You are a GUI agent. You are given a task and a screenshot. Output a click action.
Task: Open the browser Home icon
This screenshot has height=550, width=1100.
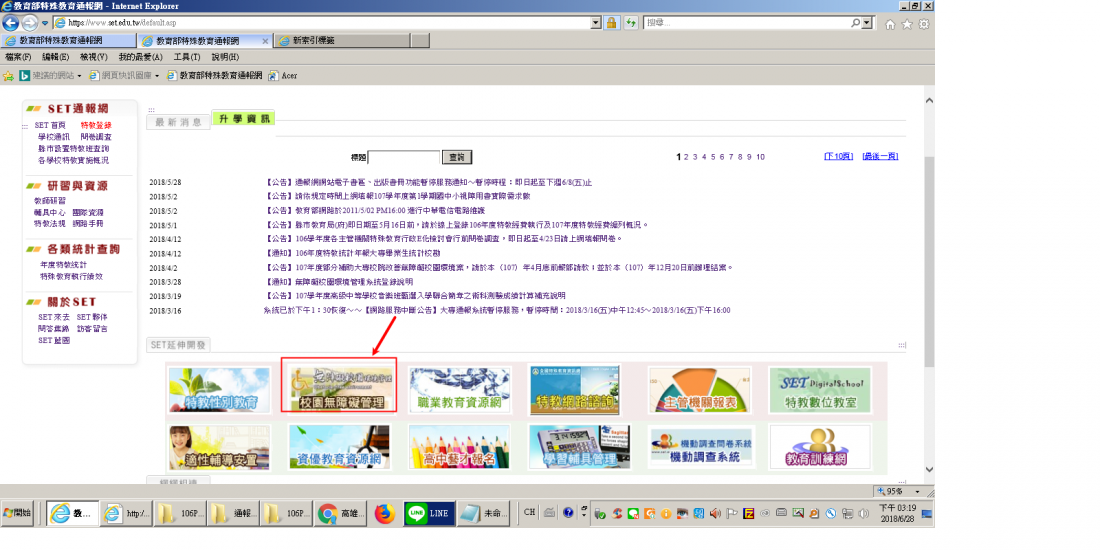click(890, 24)
